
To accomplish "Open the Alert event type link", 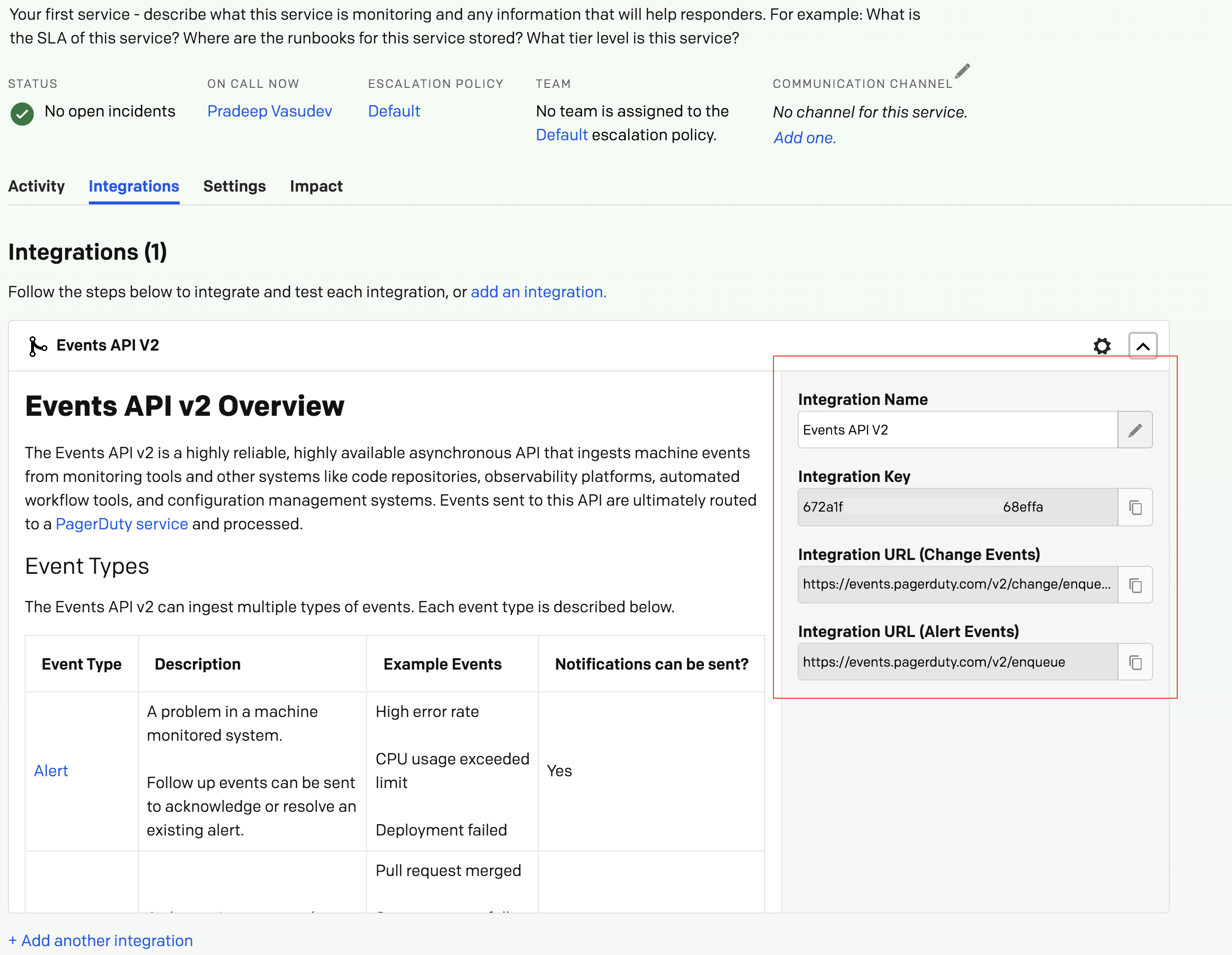I will (51, 770).
